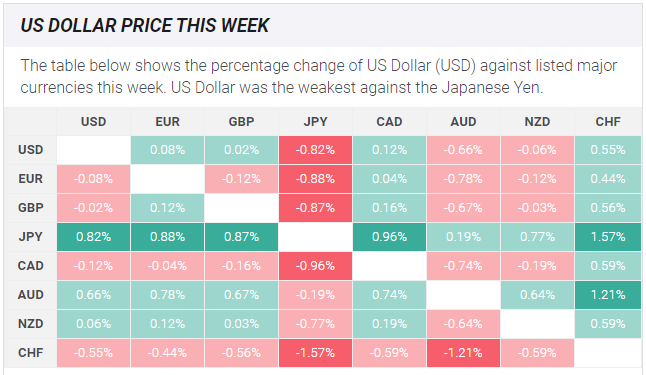Click USD versus JPY cell -0.82%

(315, 150)
